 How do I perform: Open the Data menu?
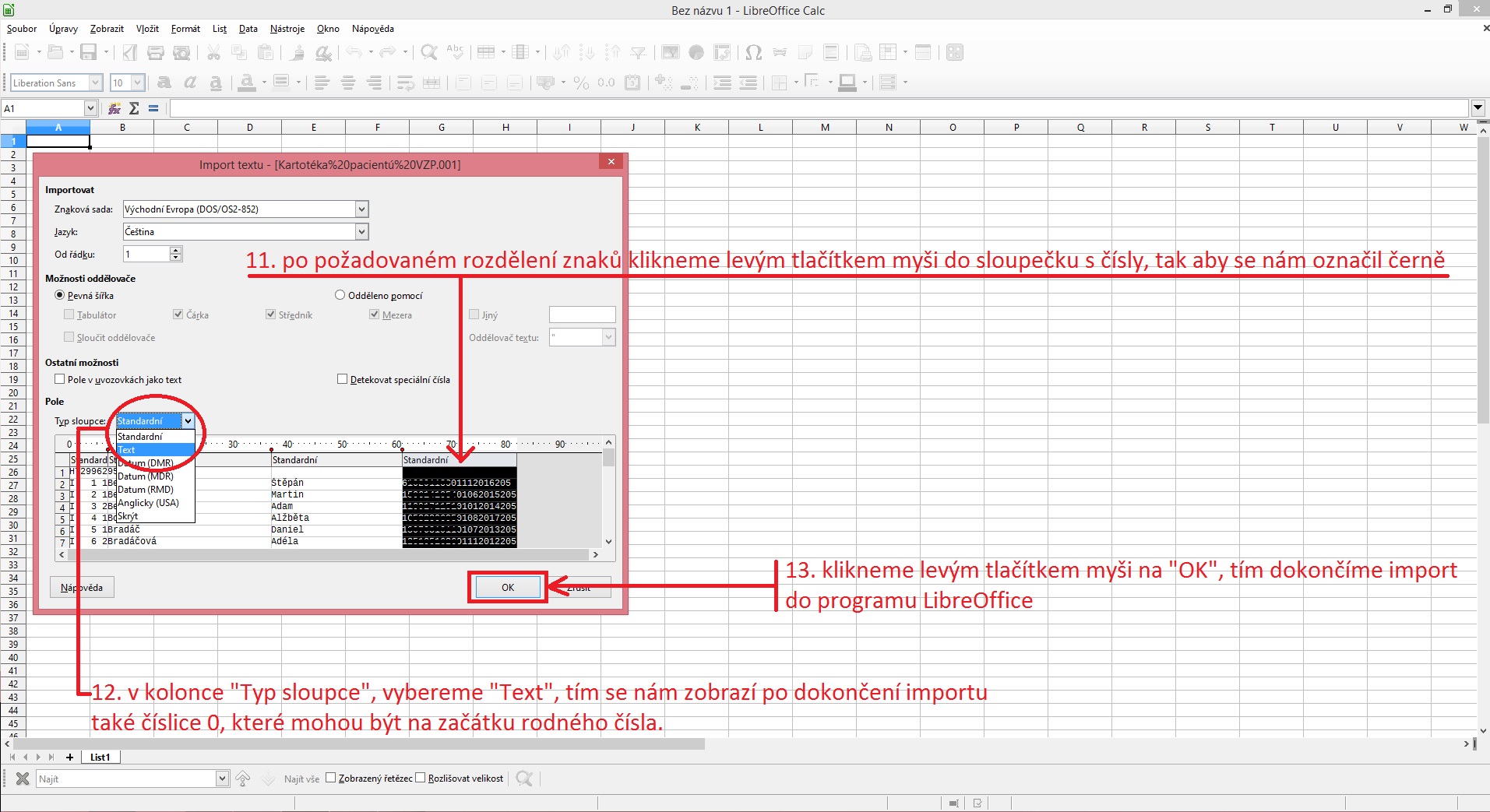(248, 29)
